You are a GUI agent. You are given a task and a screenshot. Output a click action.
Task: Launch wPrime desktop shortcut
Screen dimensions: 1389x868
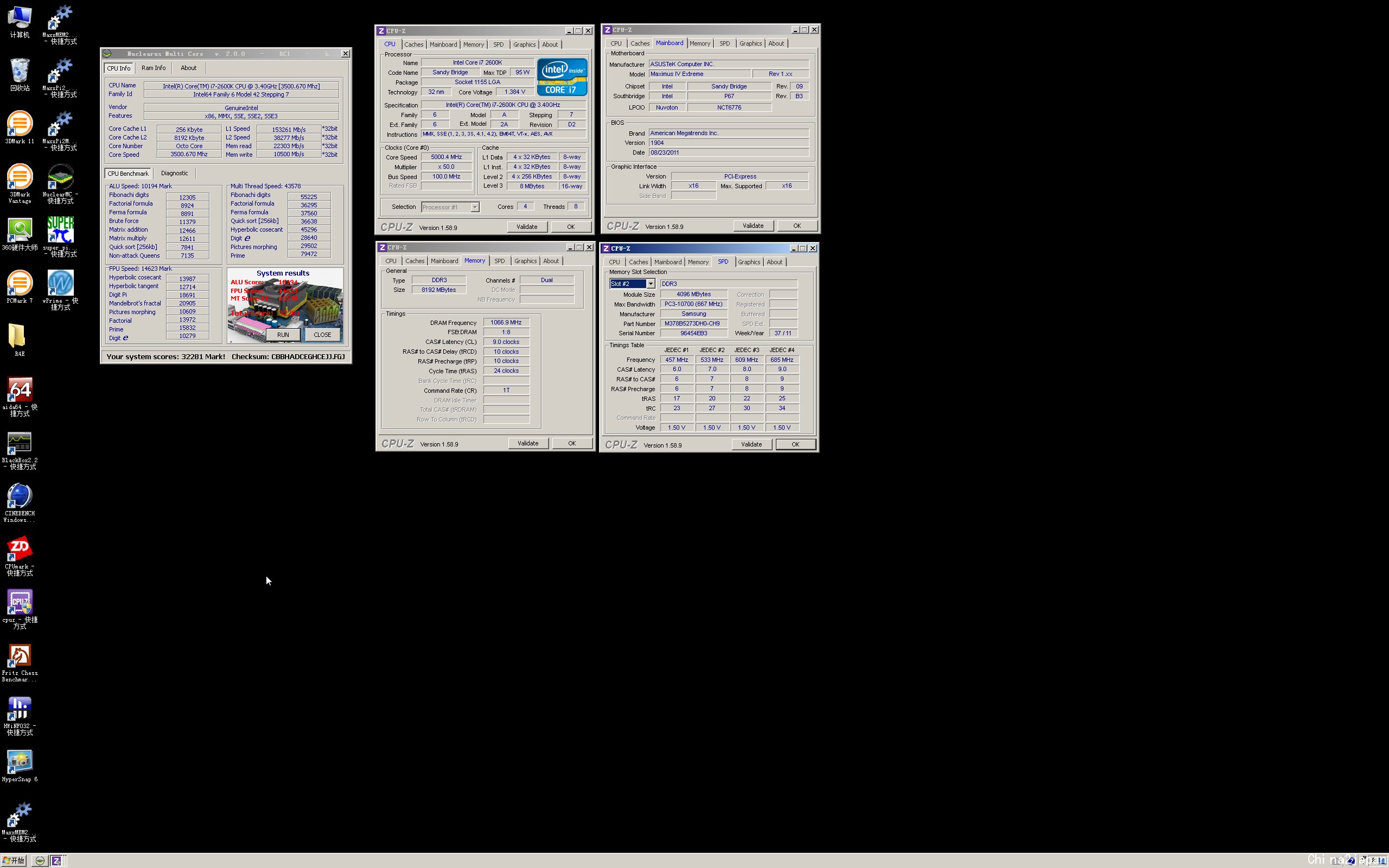(x=60, y=289)
